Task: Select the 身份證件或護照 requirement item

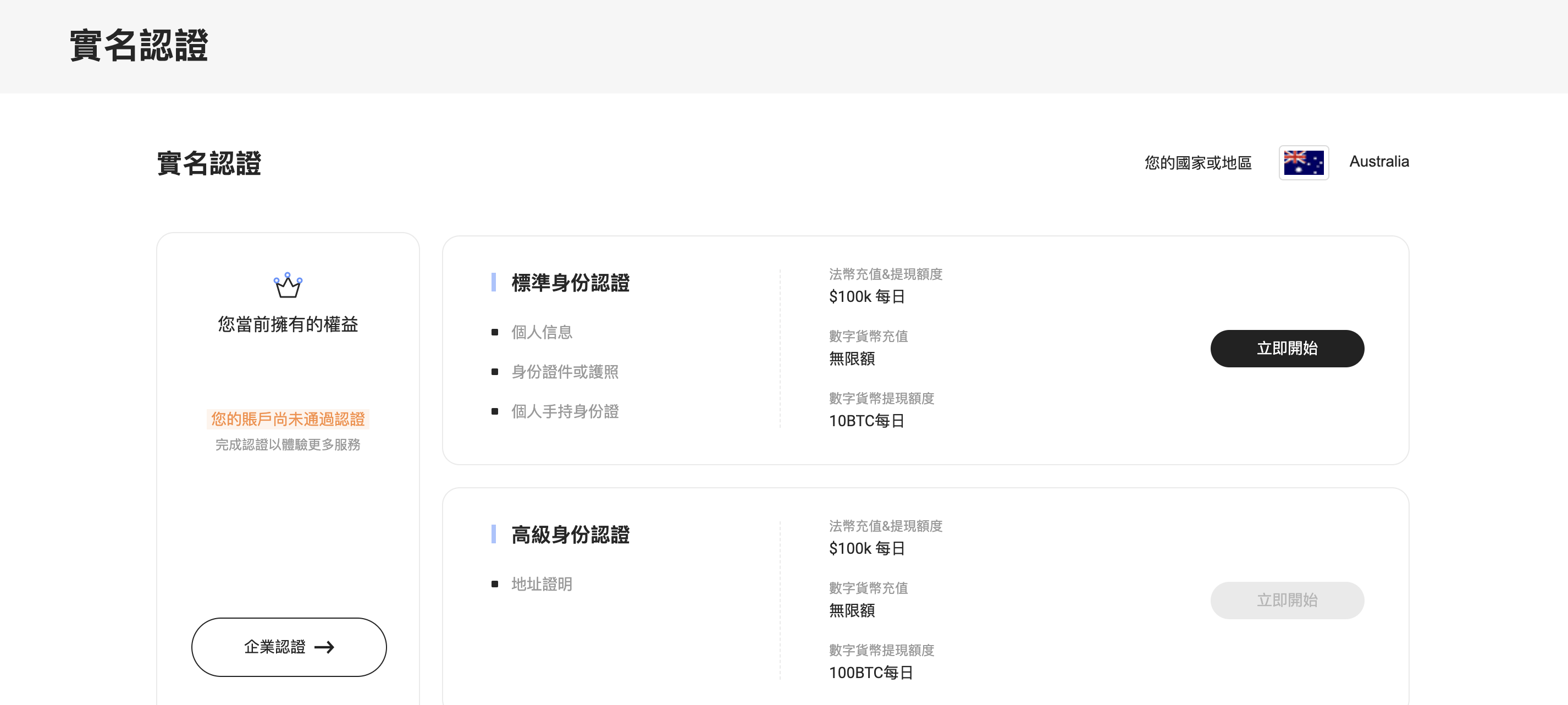Action: click(564, 371)
